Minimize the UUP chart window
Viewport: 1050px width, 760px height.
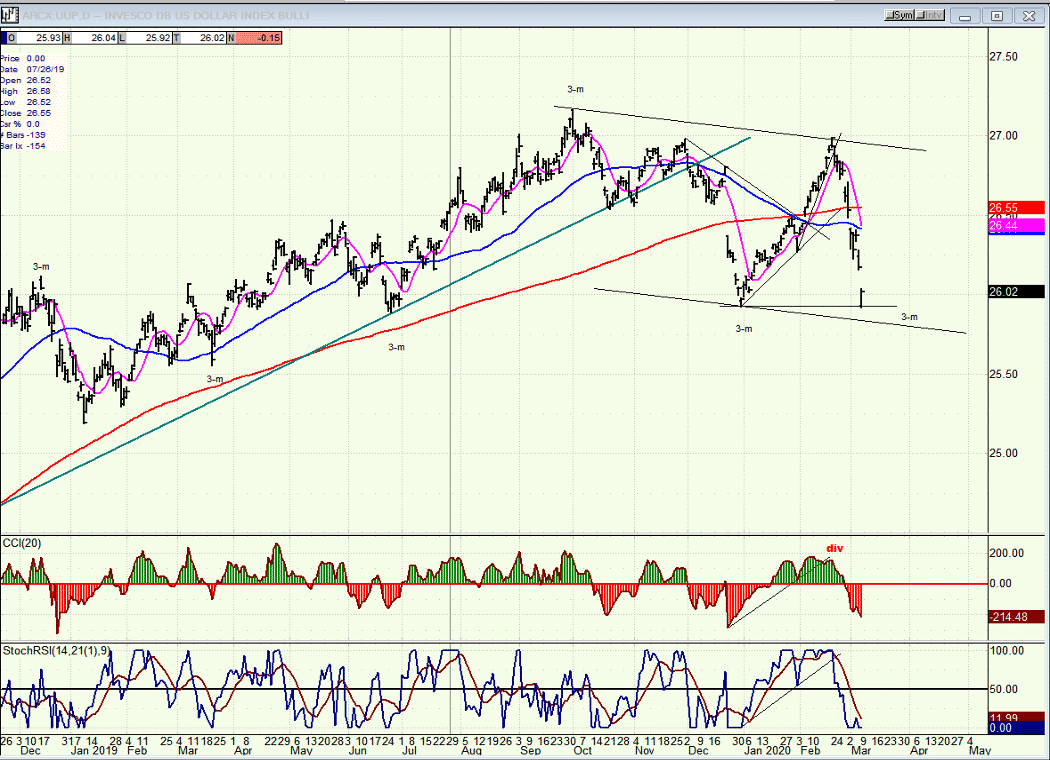point(965,16)
